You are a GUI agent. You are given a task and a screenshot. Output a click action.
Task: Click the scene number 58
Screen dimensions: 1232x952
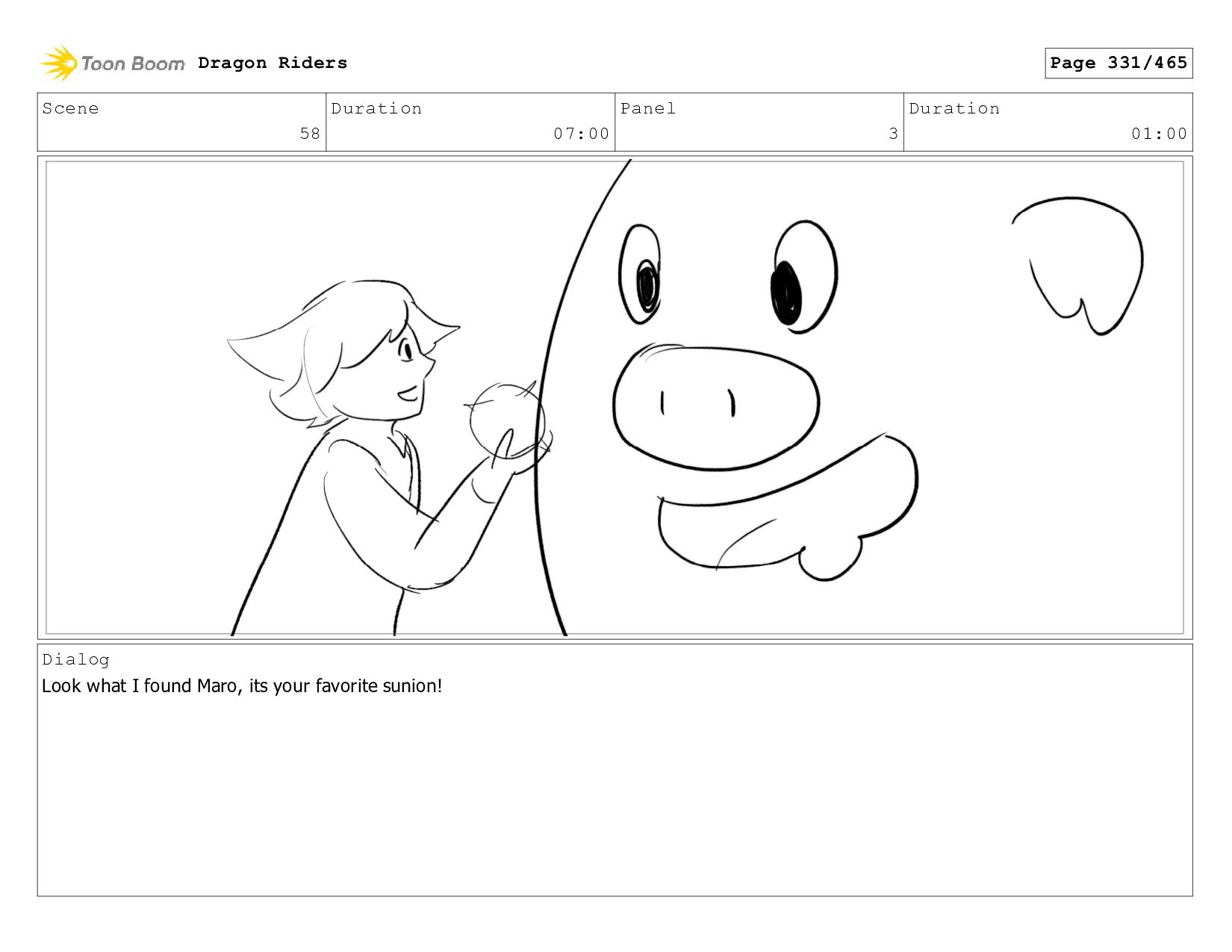pos(310,134)
